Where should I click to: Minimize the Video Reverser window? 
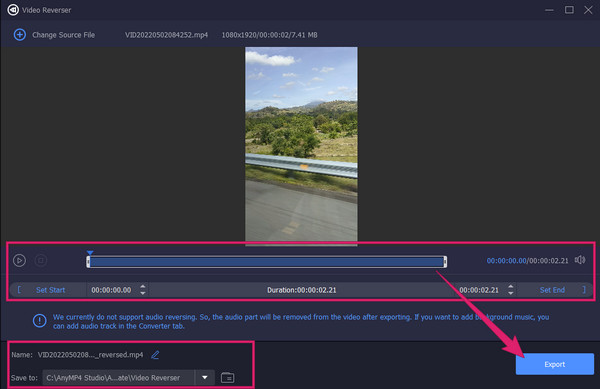coord(549,10)
